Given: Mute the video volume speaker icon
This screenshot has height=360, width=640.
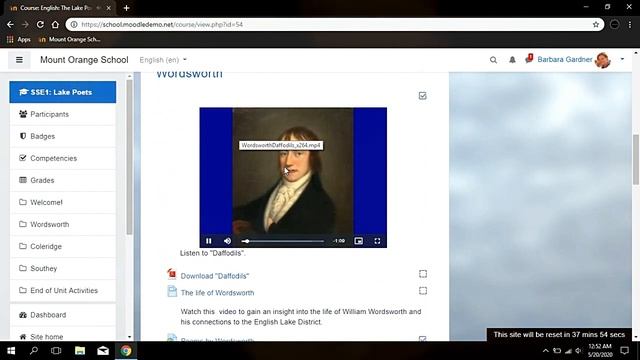Looking at the screenshot, I should coord(227,241).
